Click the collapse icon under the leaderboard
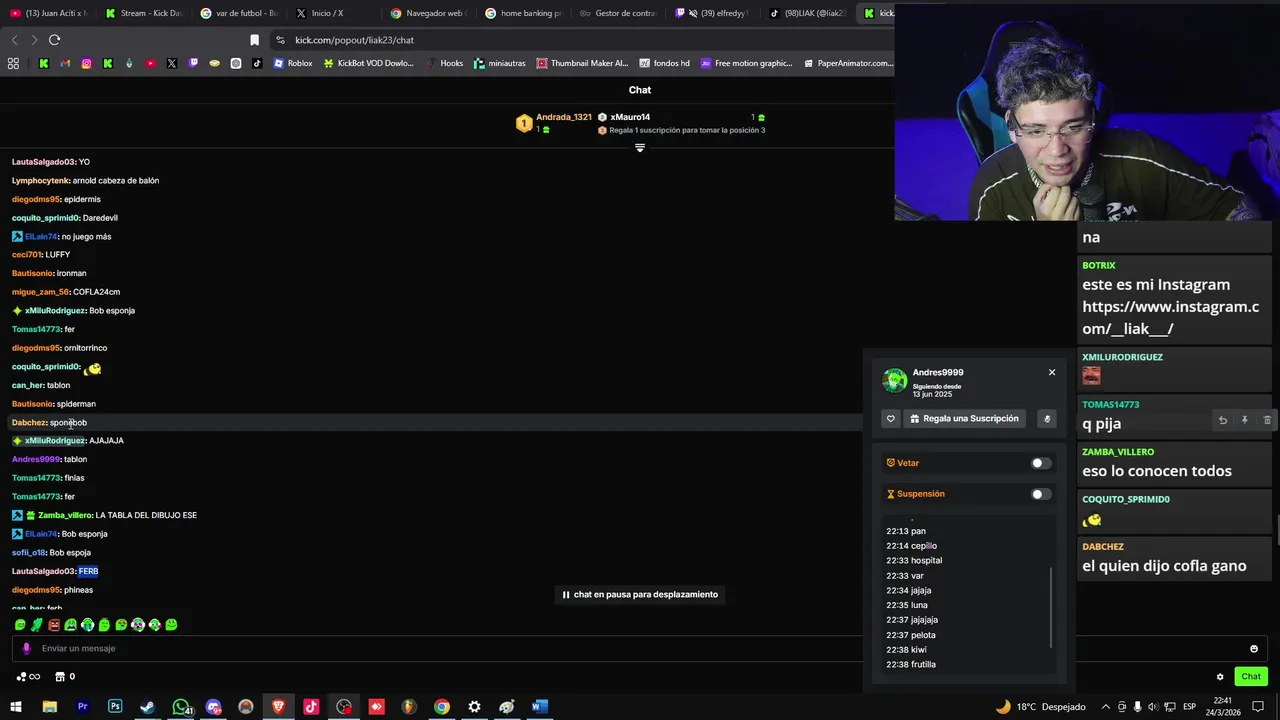This screenshot has height=720, width=1280. [640, 148]
